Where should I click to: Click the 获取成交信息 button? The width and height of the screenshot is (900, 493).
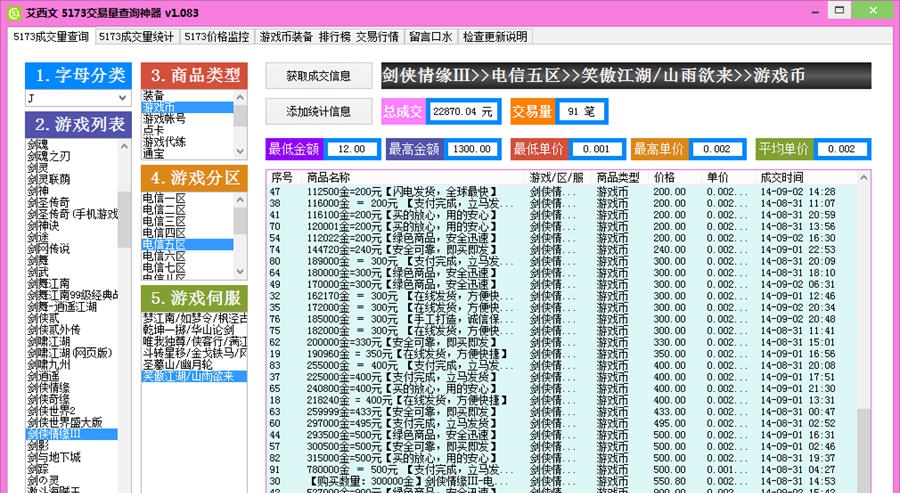click(318, 76)
